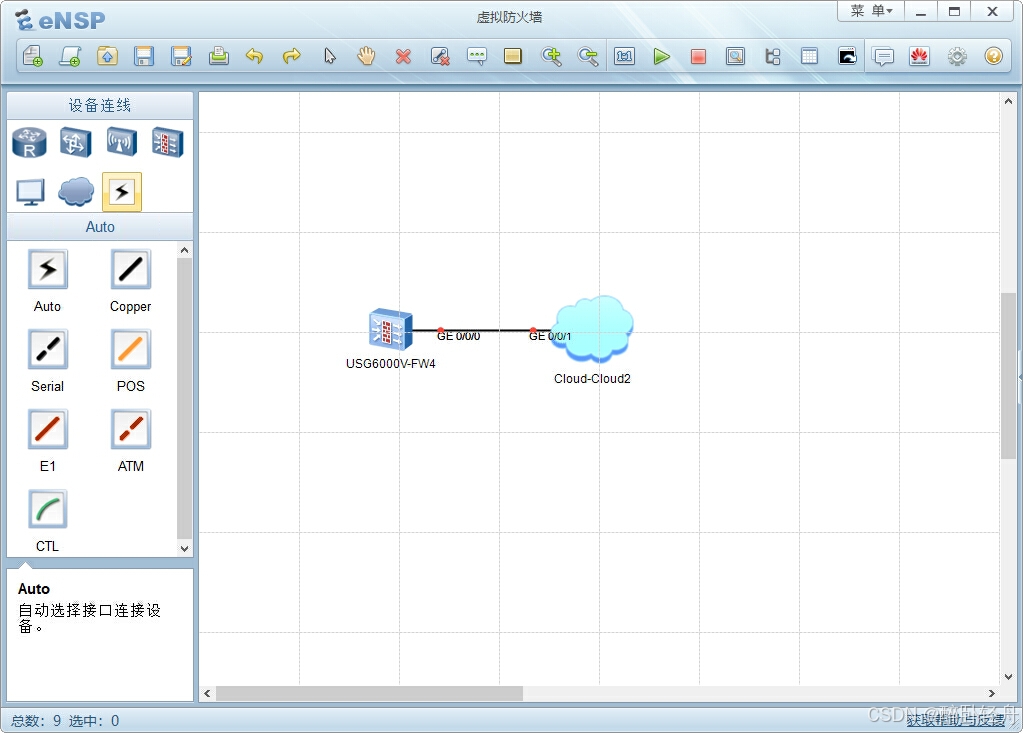1023x733 pixels.
Task: Click the delete all connections icon
Action: pos(440,56)
